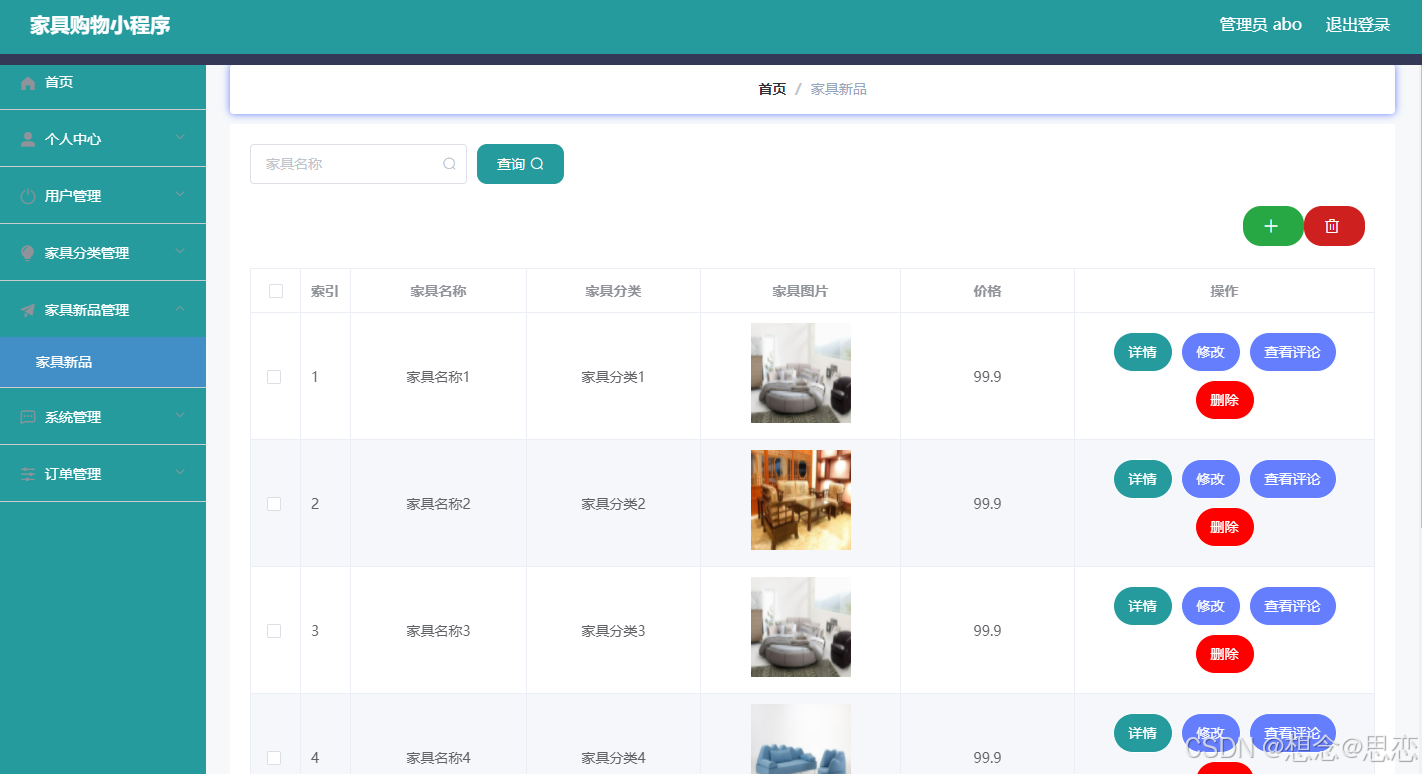Click 删除 for 家具名称2
This screenshot has height=774, width=1422.
click(x=1225, y=527)
